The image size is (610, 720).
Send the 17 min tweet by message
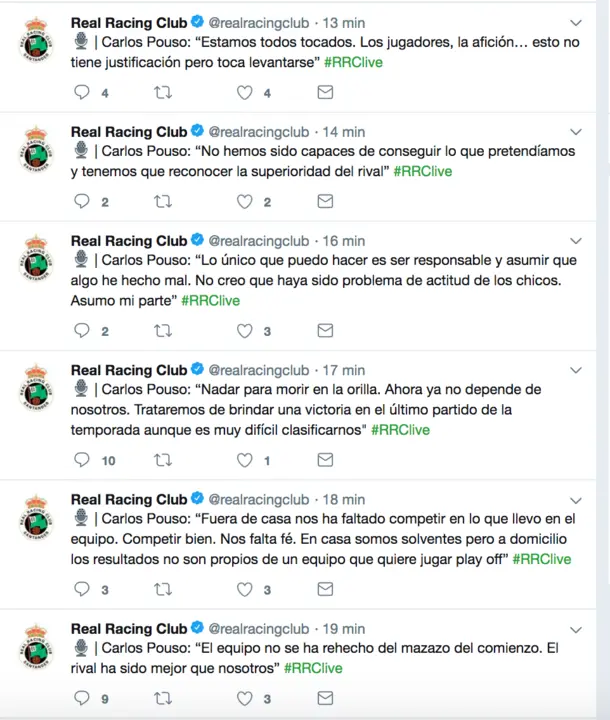(325, 461)
